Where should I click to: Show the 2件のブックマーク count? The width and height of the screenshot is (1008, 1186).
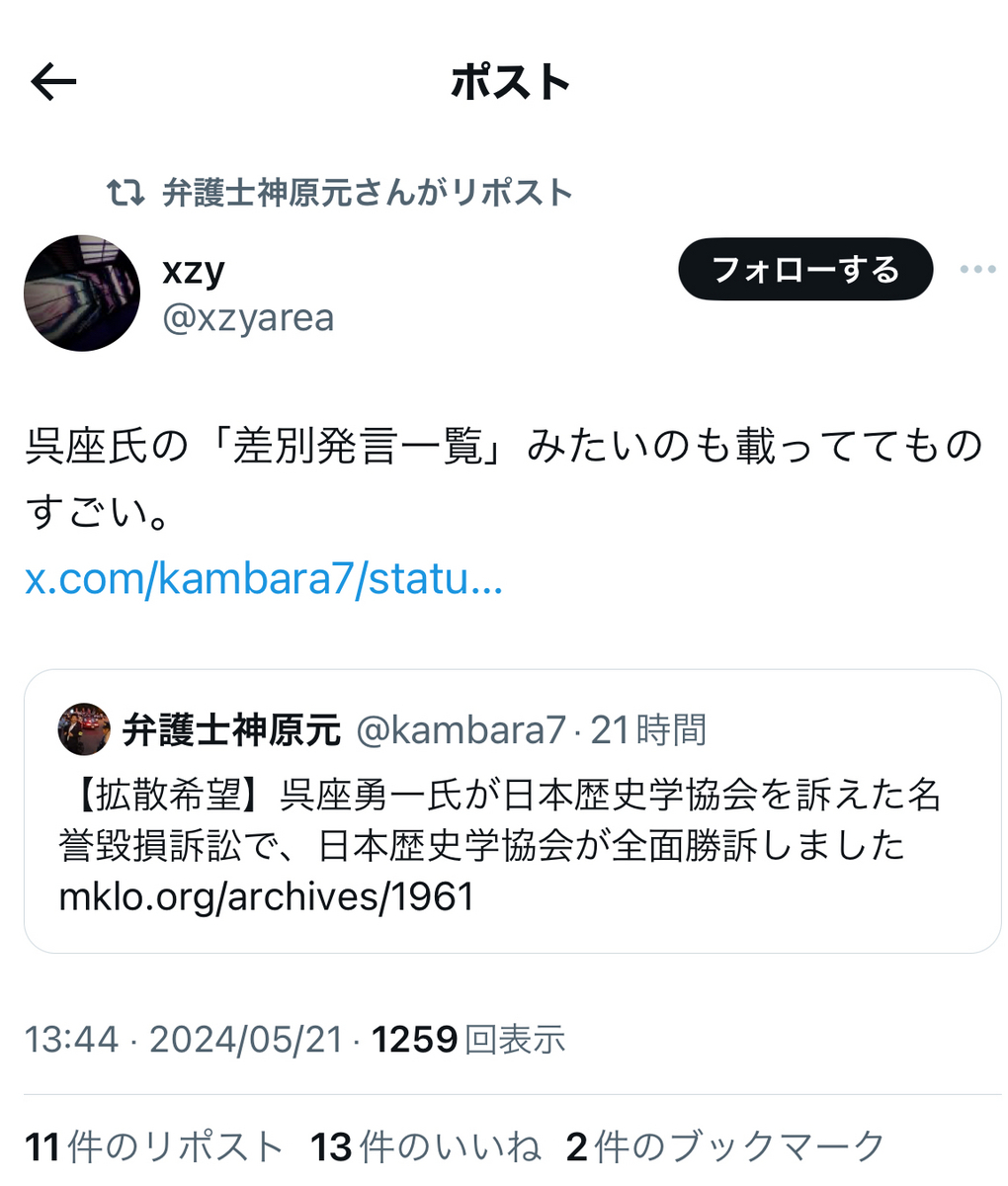pyautogui.click(x=725, y=1147)
